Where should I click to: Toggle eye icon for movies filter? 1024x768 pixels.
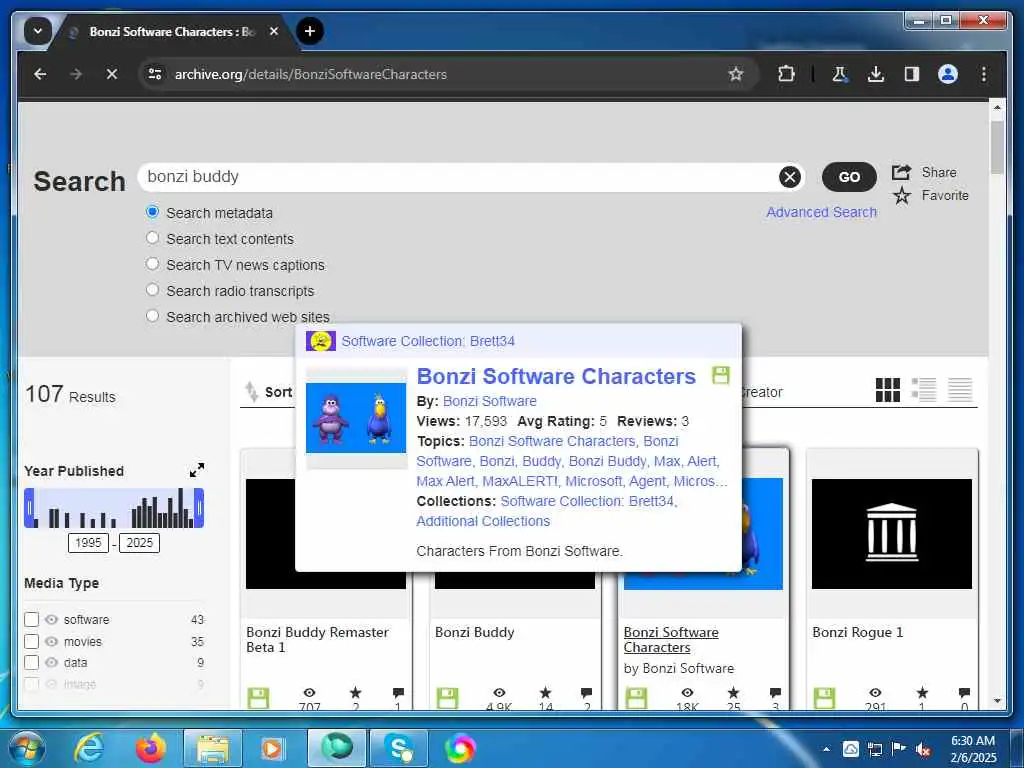(52, 641)
